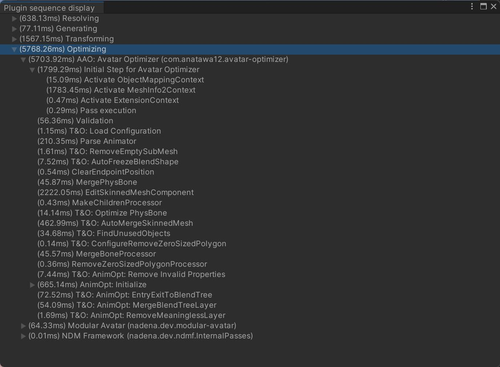Collapse the Optimizing phase arrow
The image size is (500, 367).
(x=14, y=49)
